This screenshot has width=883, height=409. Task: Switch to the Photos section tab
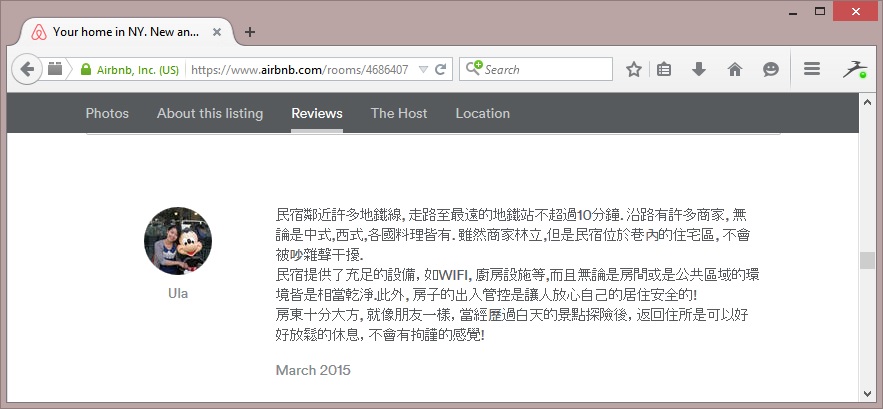point(107,113)
